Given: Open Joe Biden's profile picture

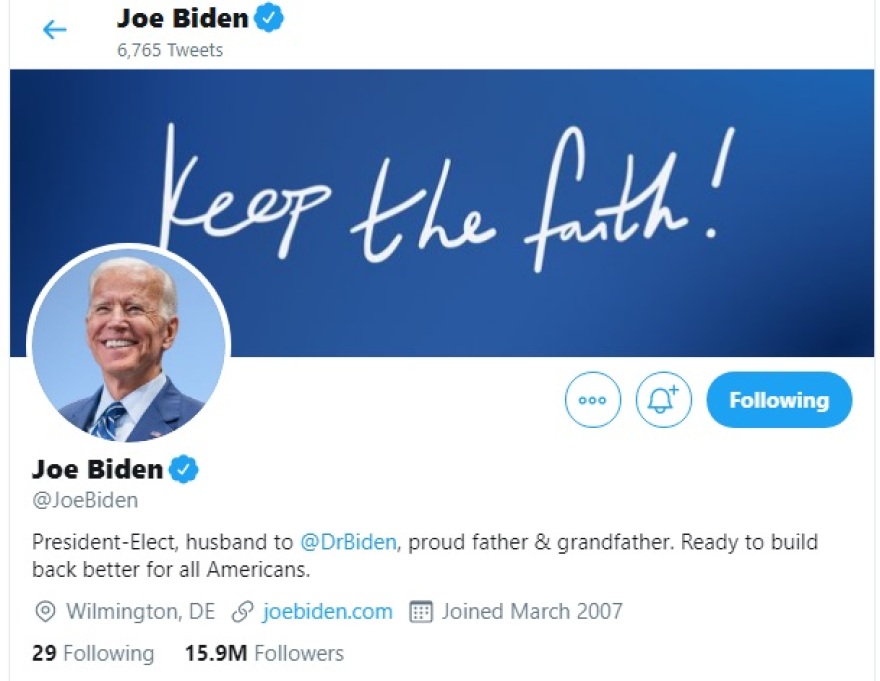Looking at the screenshot, I should (129, 345).
